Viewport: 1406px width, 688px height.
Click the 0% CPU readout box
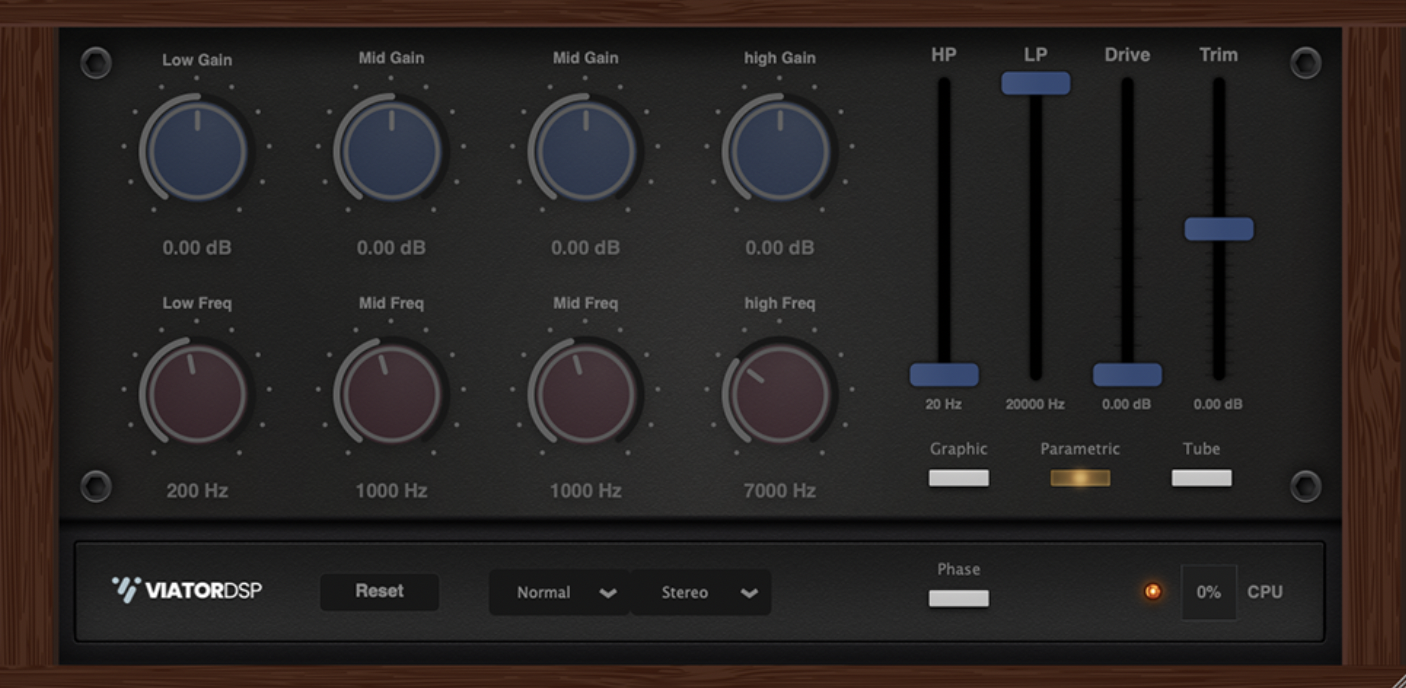point(1209,592)
